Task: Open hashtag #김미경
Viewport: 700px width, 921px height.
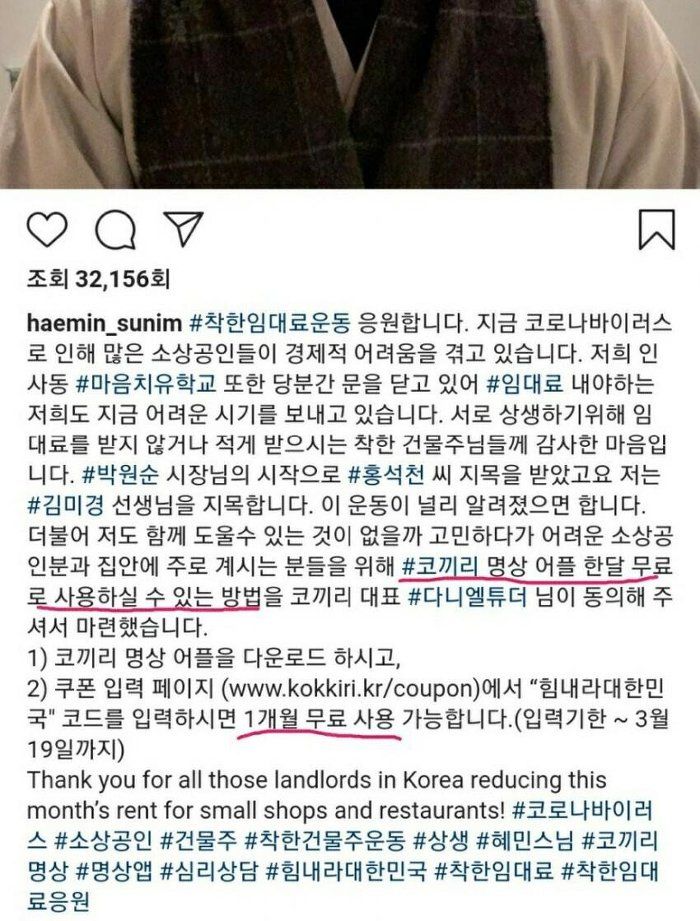Action: (66, 506)
